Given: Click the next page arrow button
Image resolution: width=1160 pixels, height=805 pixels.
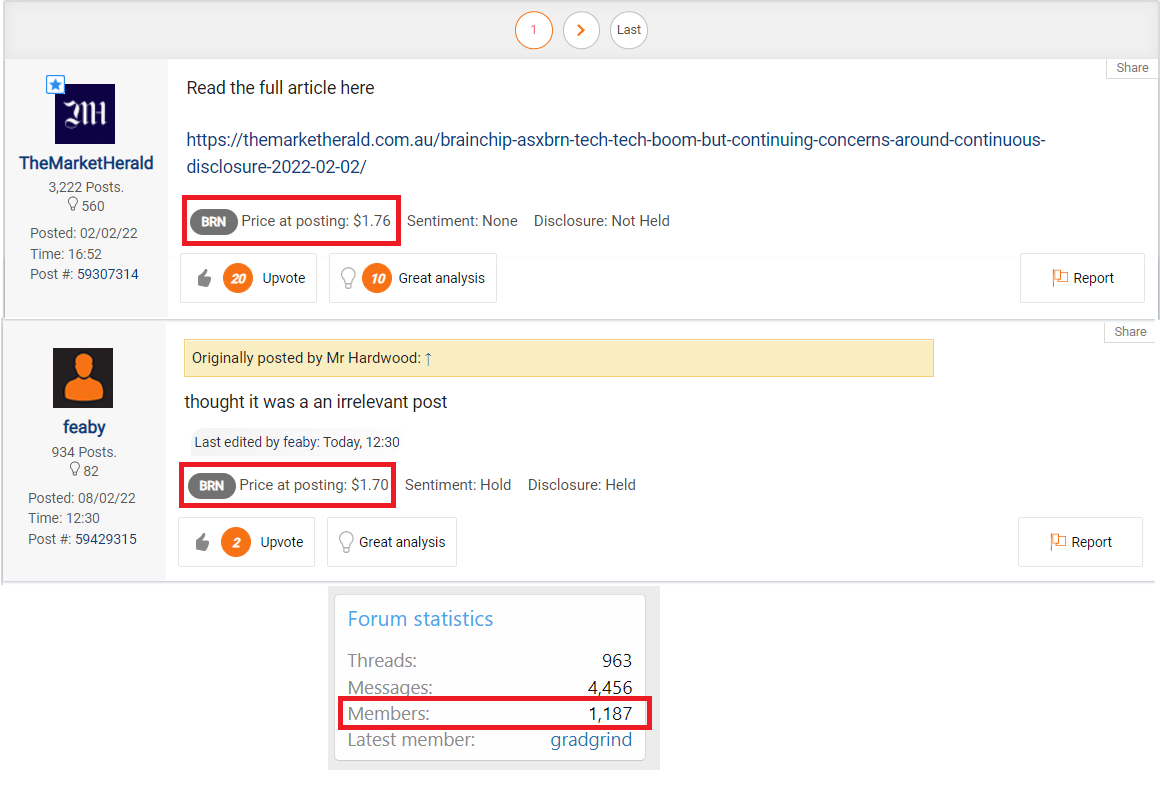Looking at the screenshot, I should (581, 30).
